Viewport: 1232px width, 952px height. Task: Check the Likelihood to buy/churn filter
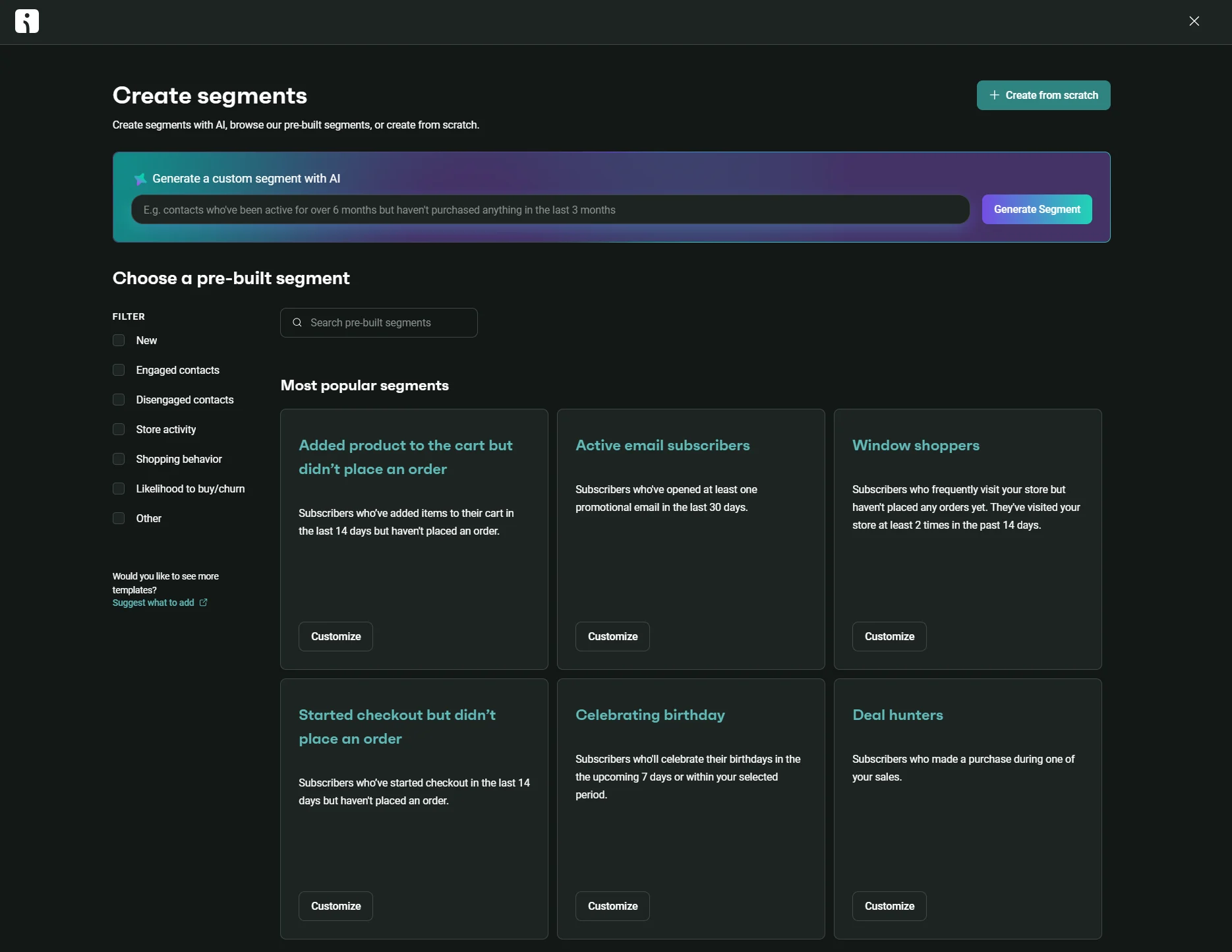click(119, 489)
